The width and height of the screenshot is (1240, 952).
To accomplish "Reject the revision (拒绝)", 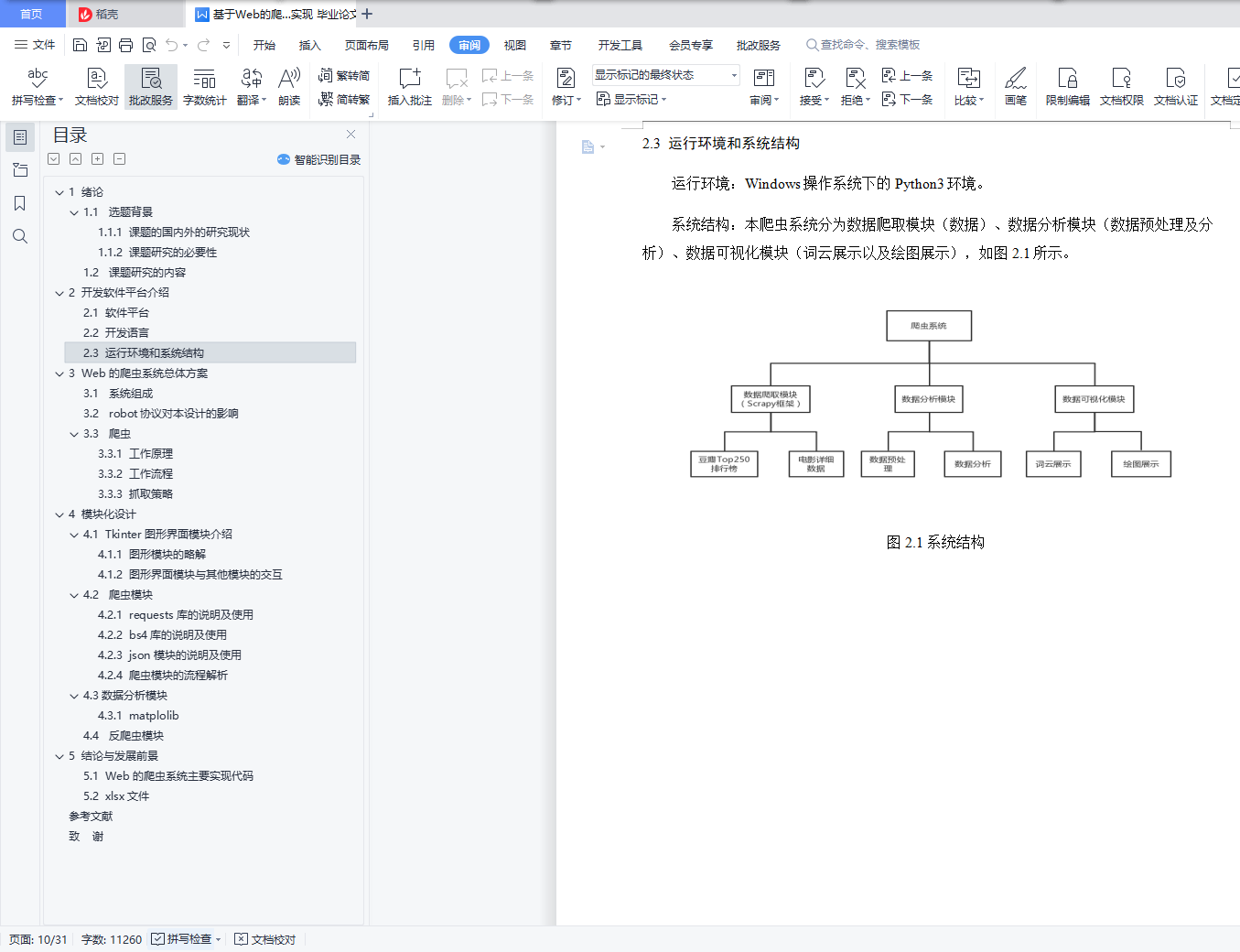I will click(x=856, y=87).
